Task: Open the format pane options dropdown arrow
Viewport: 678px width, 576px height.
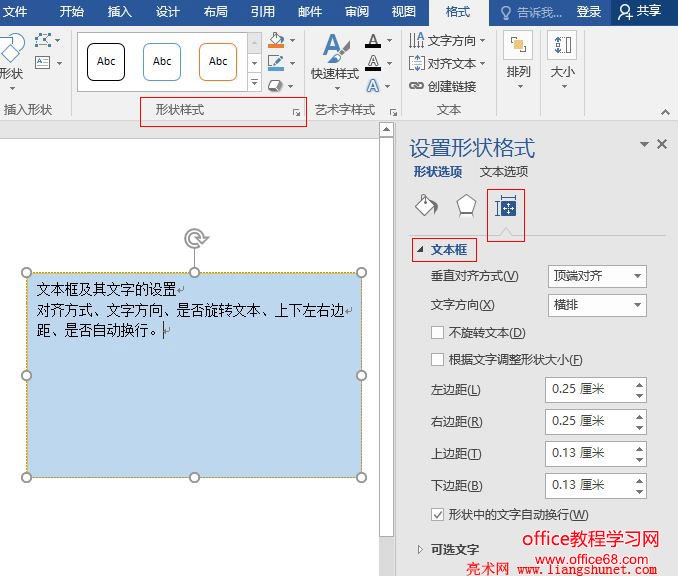Action: [644, 144]
